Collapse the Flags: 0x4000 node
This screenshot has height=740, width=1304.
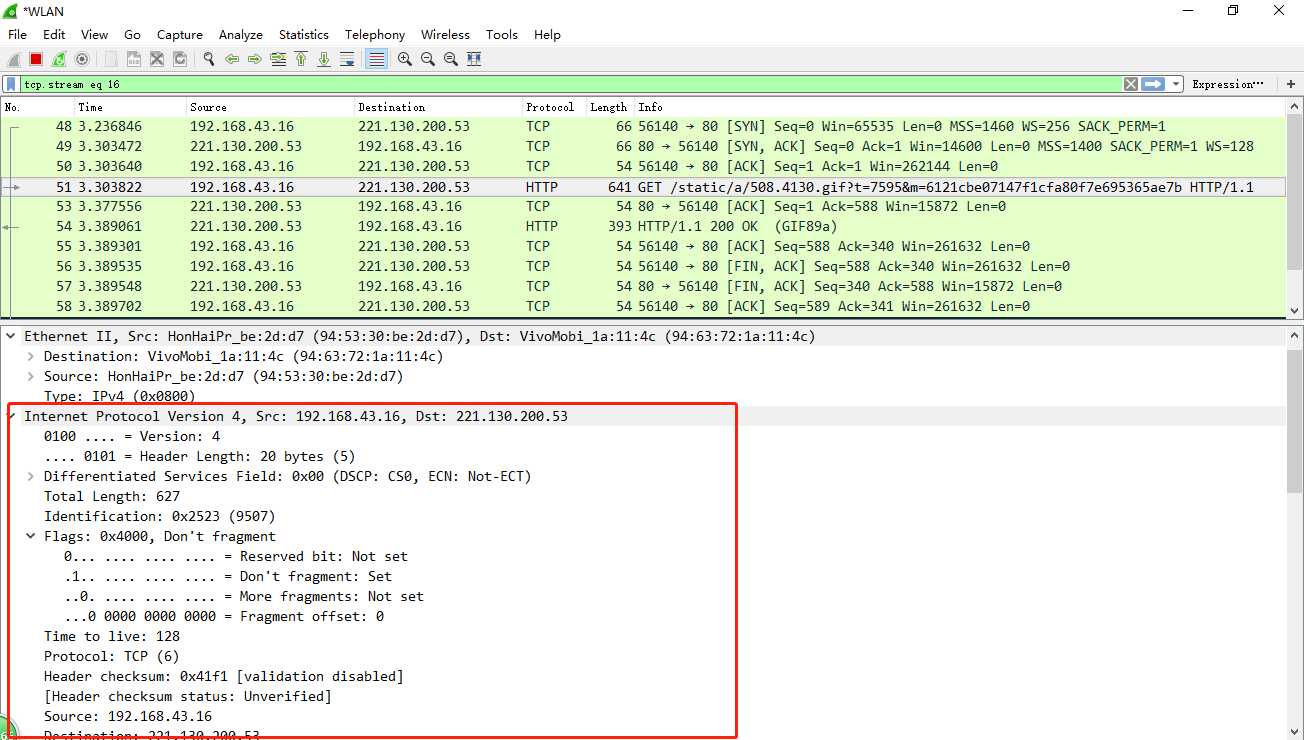31,536
